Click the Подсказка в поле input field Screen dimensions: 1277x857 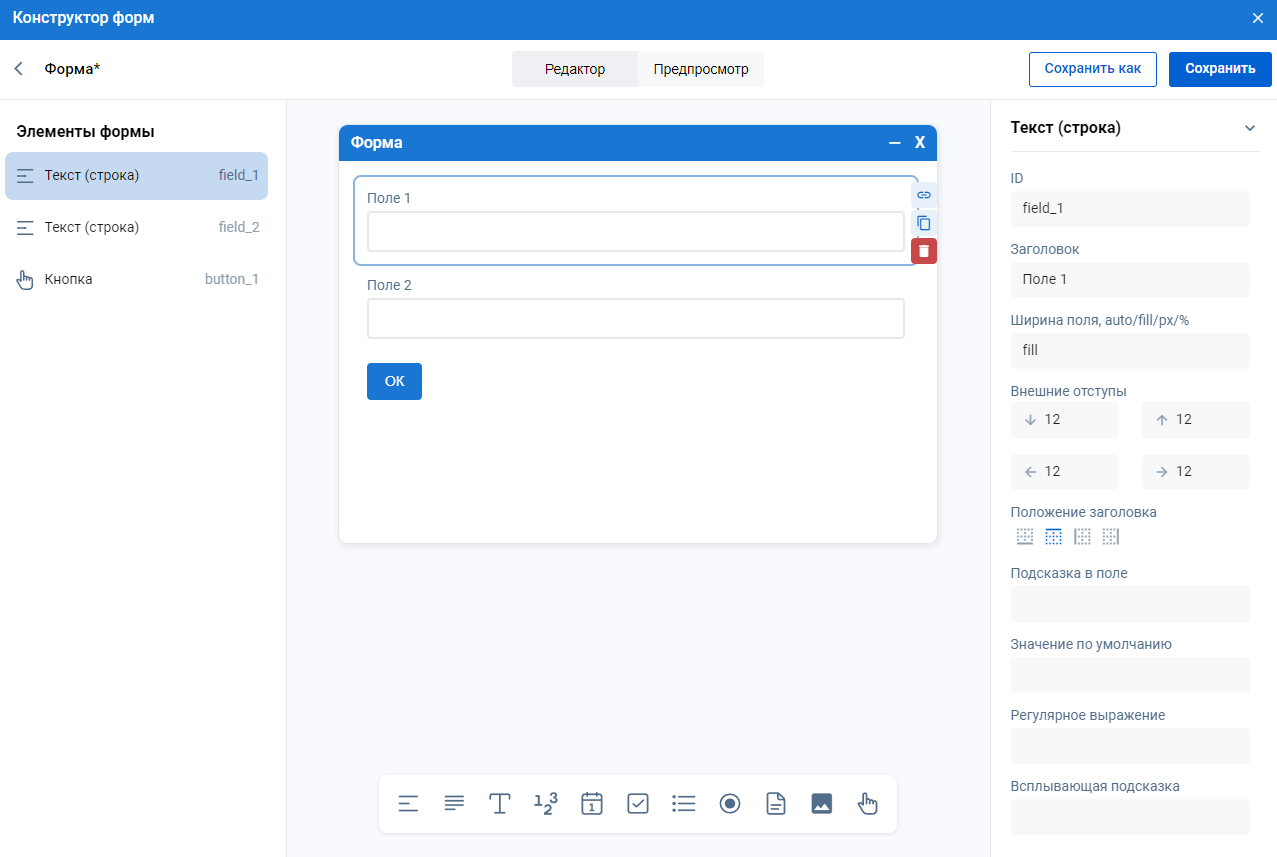click(1130, 604)
